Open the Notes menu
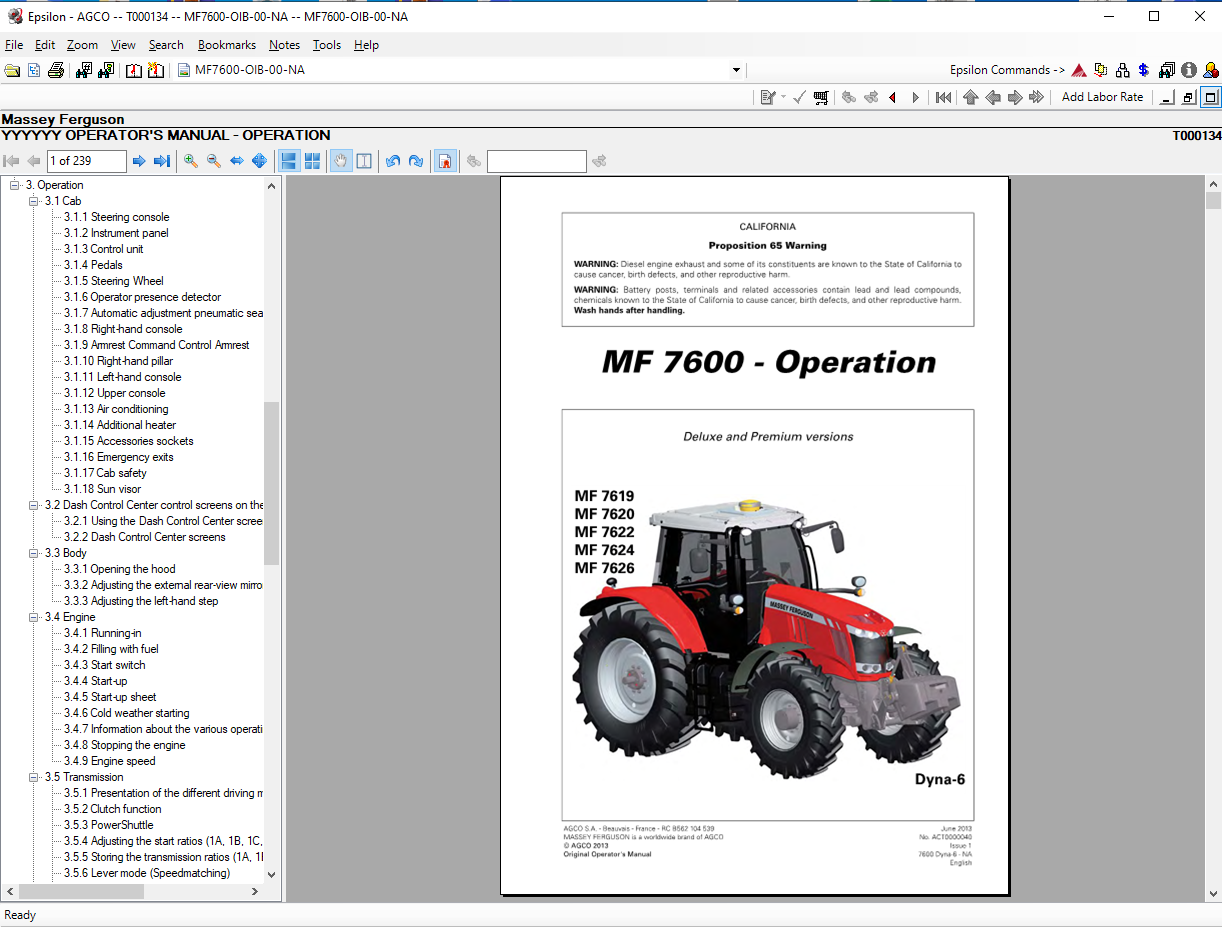Viewport: 1222px width, 927px height. [x=284, y=45]
